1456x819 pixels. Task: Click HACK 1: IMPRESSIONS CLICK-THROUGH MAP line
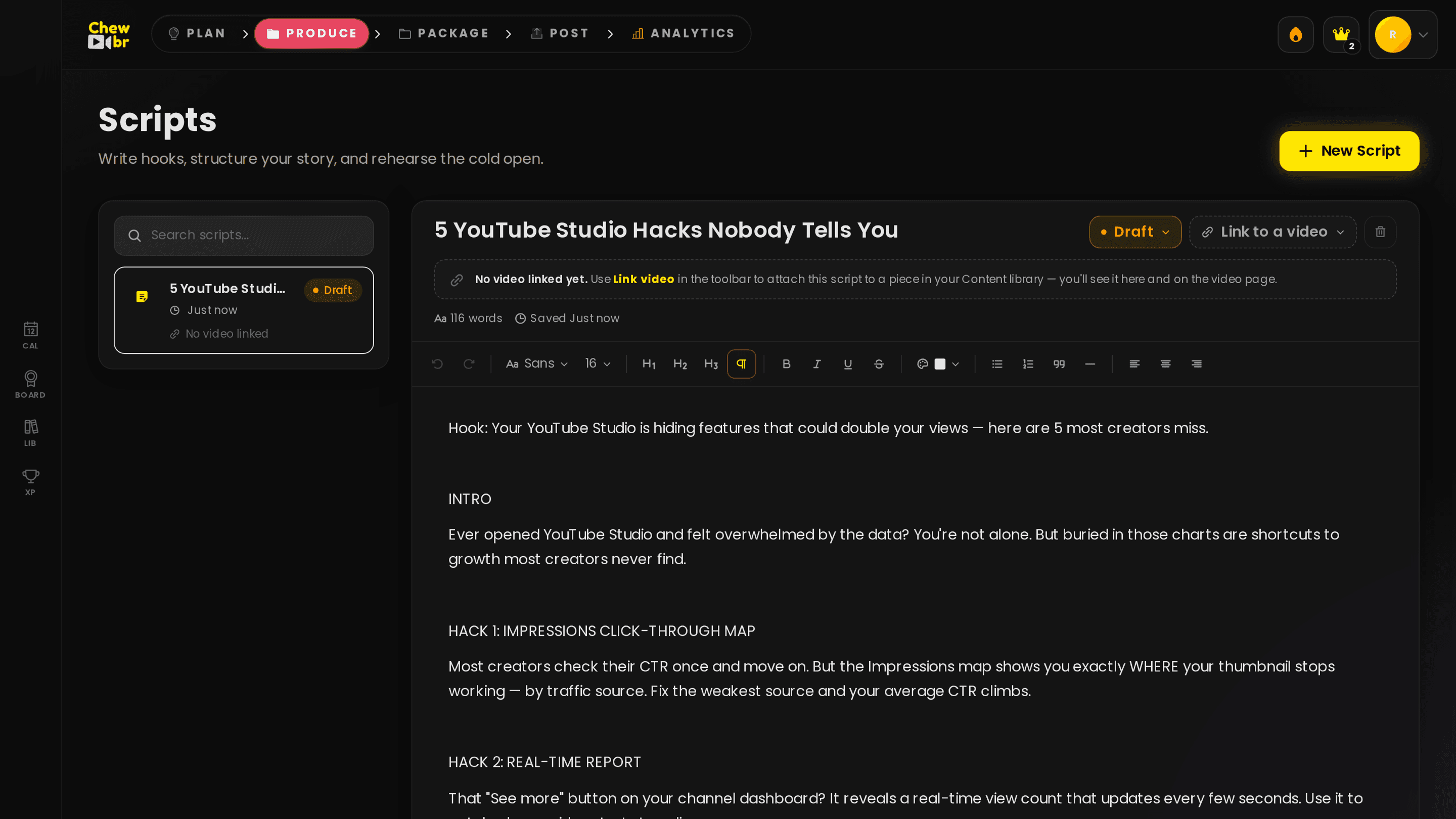(602, 631)
